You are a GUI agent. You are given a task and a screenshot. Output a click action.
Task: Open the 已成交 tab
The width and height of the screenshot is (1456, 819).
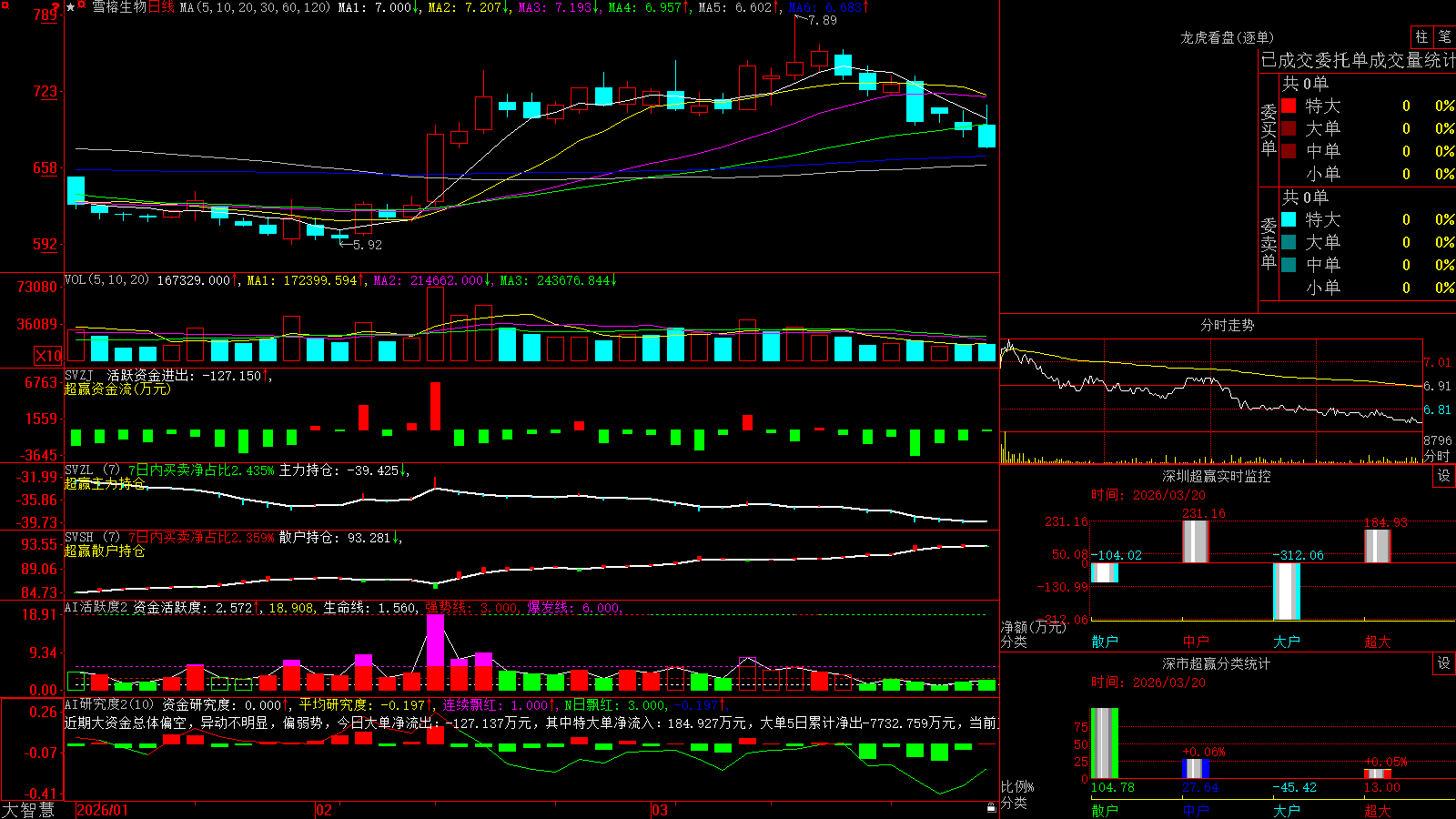click(x=1288, y=61)
